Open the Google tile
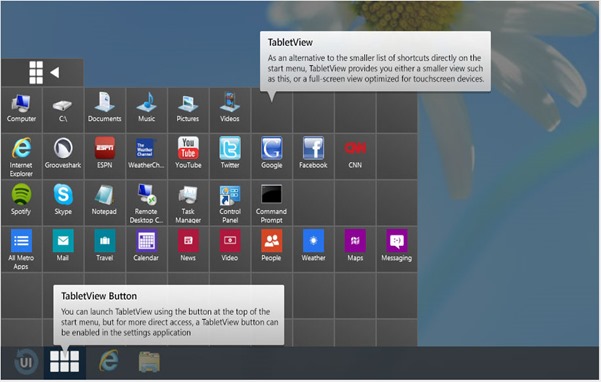The image size is (601, 382). [271, 156]
